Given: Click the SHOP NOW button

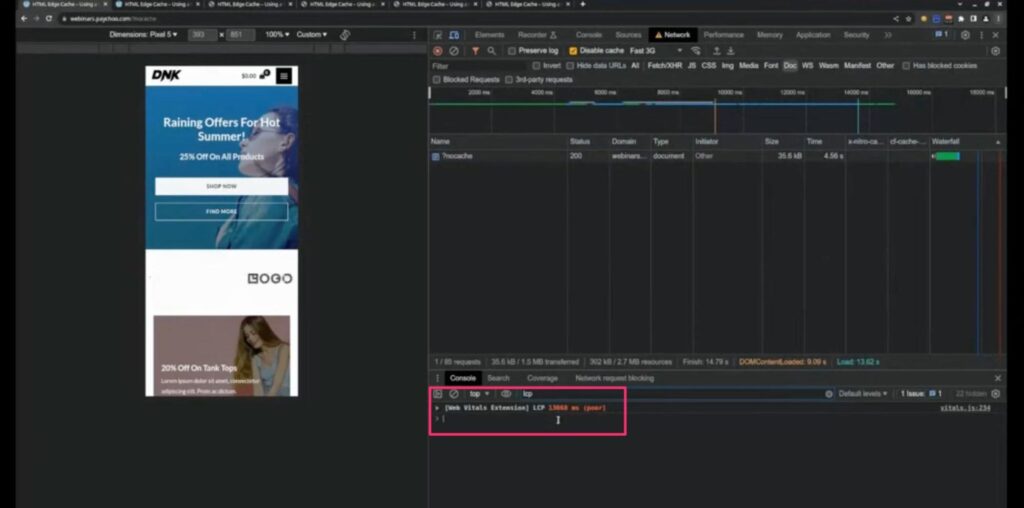Looking at the screenshot, I should (221, 186).
